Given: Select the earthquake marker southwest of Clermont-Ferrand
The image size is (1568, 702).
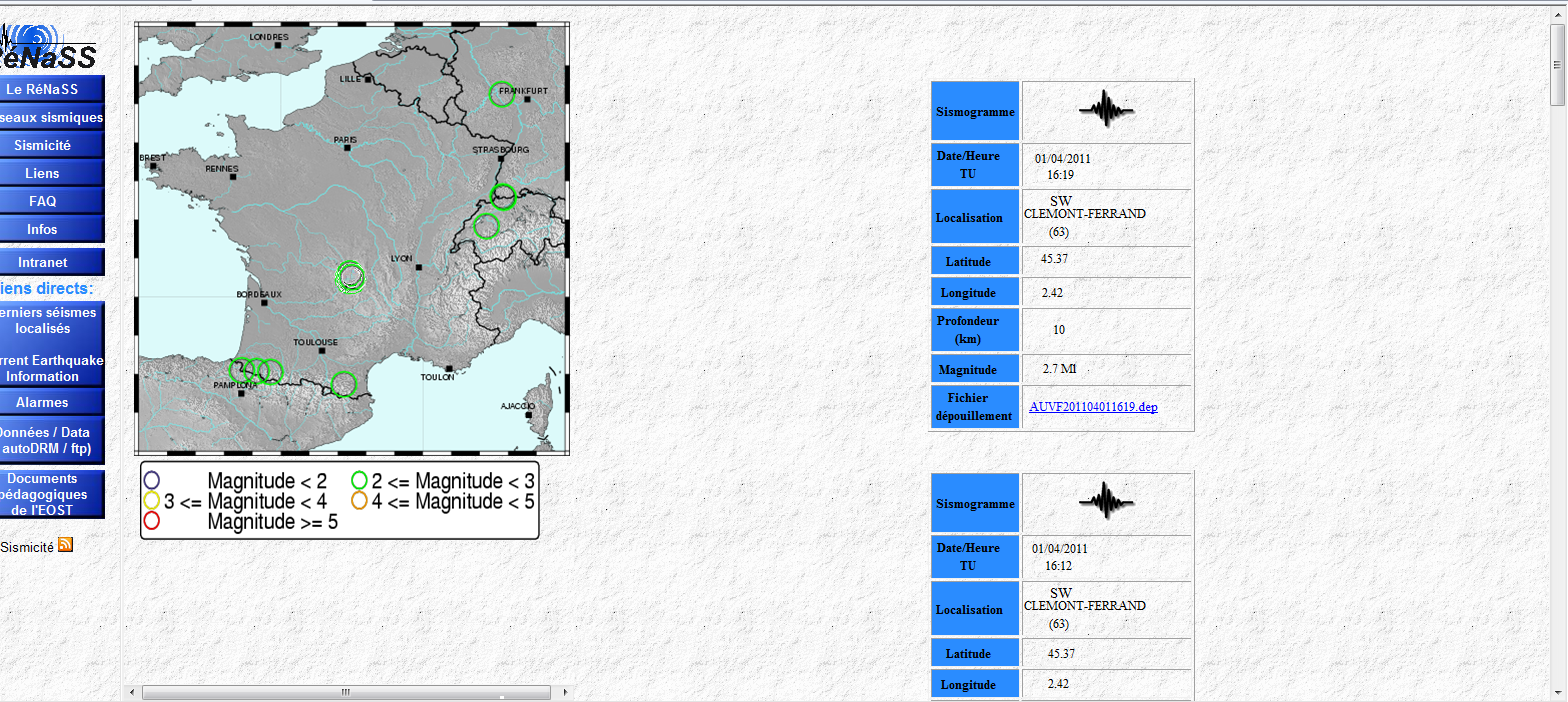Looking at the screenshot, I should point(351,277).
